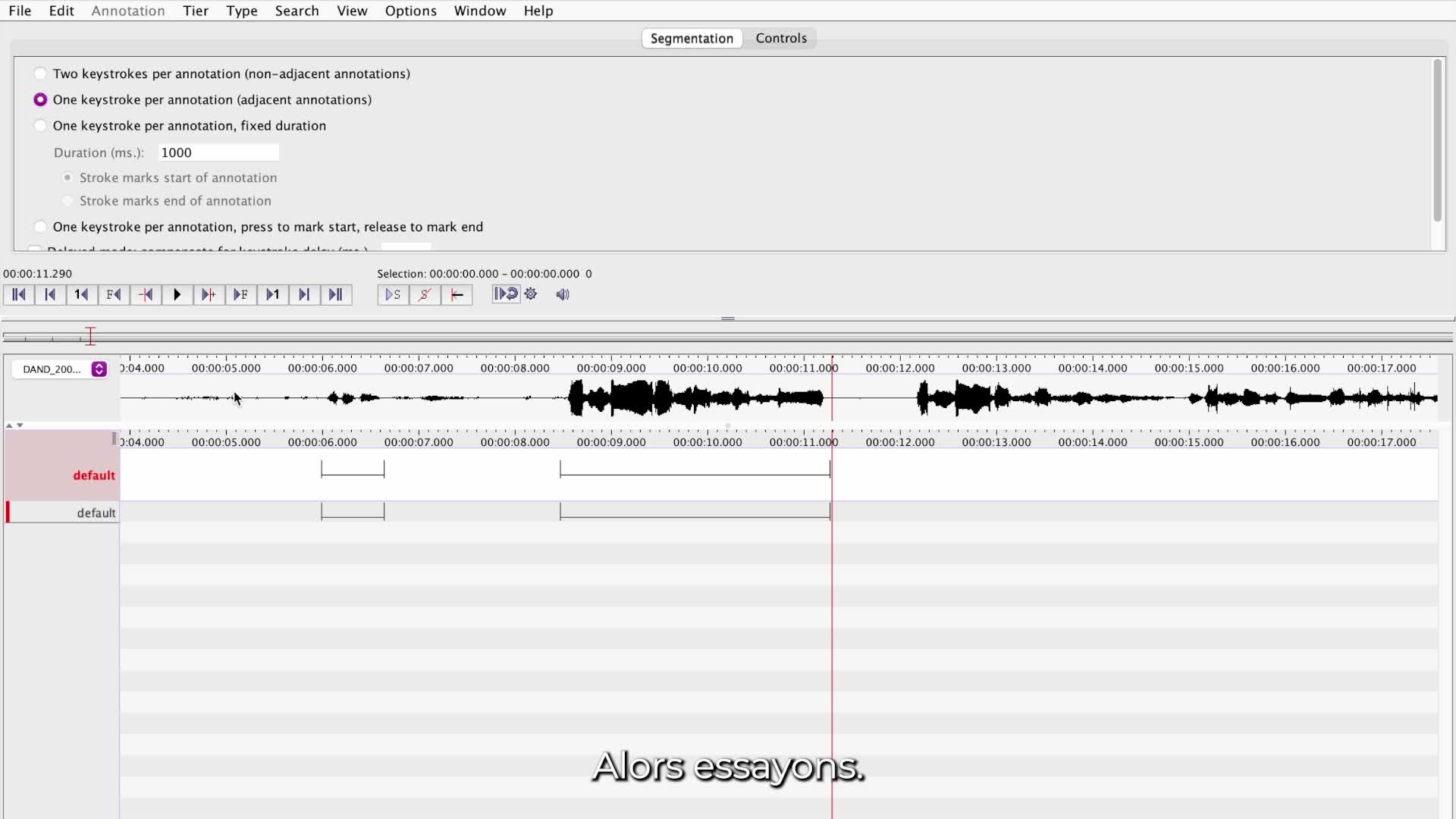Open the Annotation menu

click(x=127, y=11)
